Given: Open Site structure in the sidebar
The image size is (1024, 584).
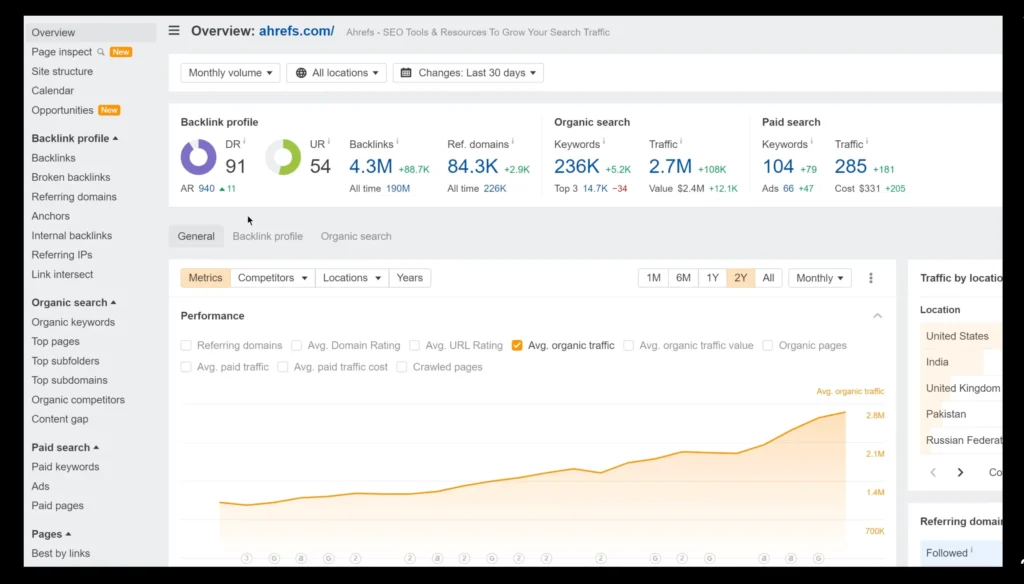Looking at the screenshot, I should (x=62, y=71).
